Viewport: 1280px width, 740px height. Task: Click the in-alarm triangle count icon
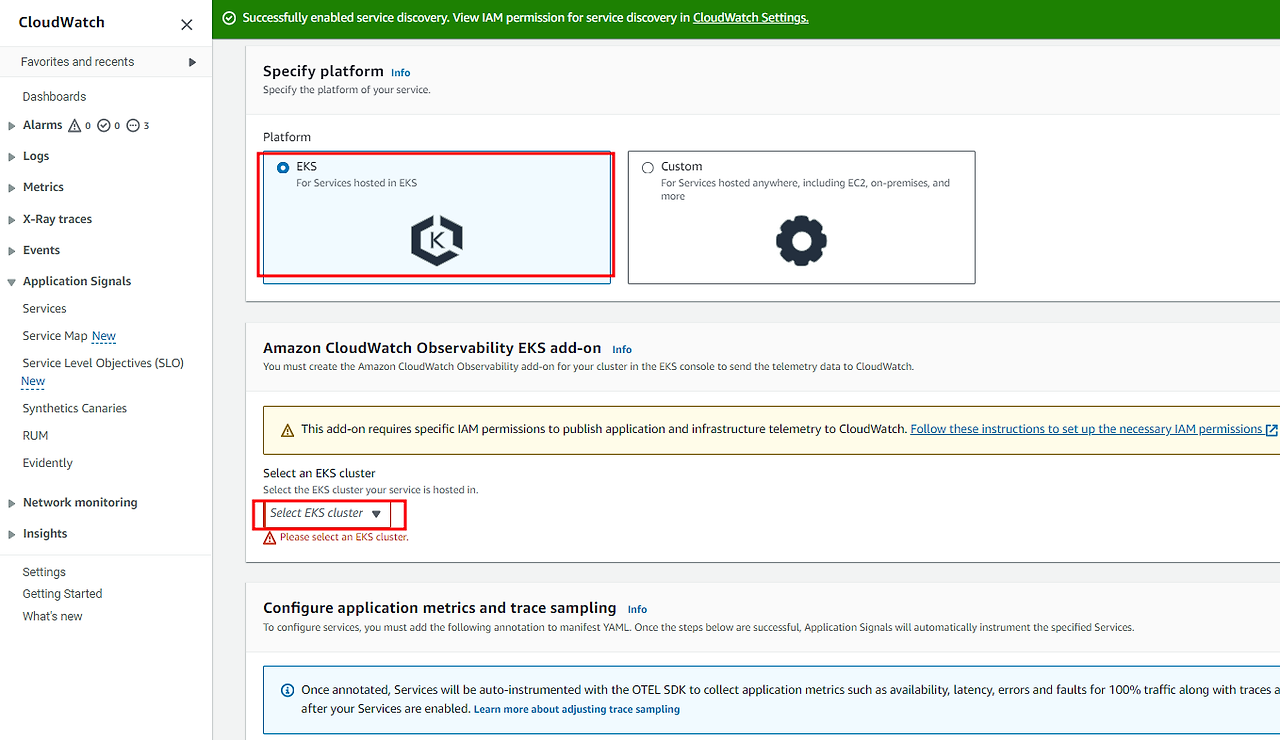pyautogui.click(x=74, y=126)
